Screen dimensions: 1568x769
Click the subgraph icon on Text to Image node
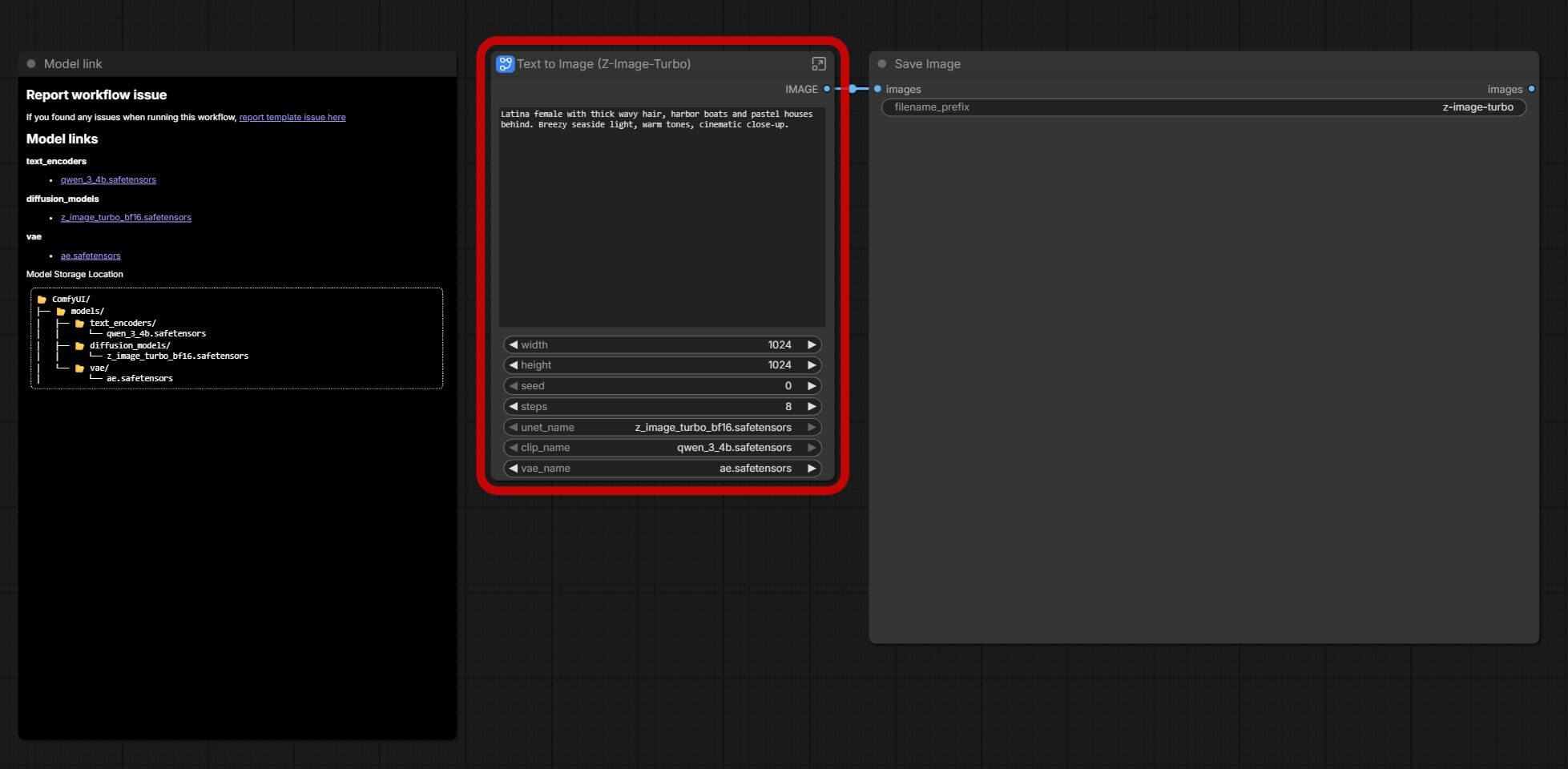pyautogui.click(x=505, y=64)
